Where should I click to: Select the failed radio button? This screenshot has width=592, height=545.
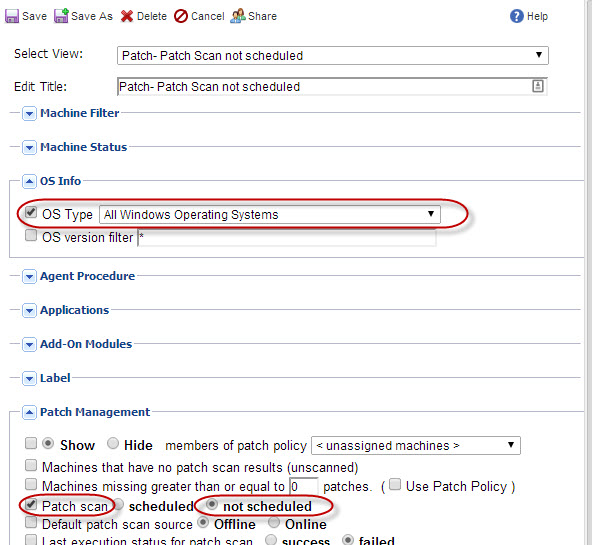(348, 540)
